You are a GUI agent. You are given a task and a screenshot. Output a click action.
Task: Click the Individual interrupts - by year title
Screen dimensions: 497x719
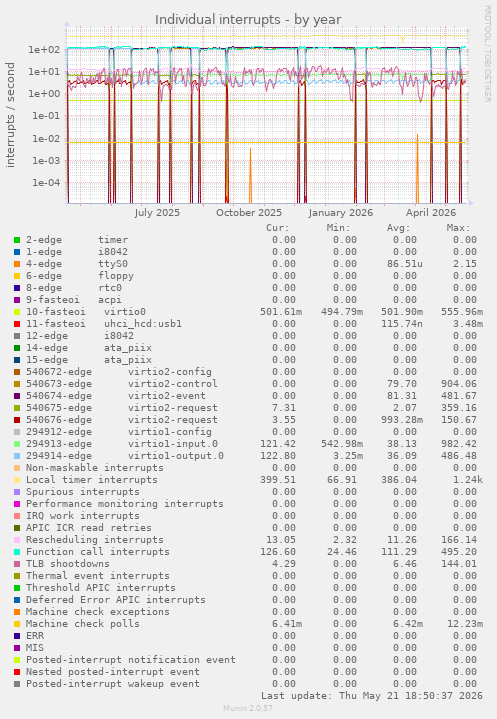[x=248, y=20]
